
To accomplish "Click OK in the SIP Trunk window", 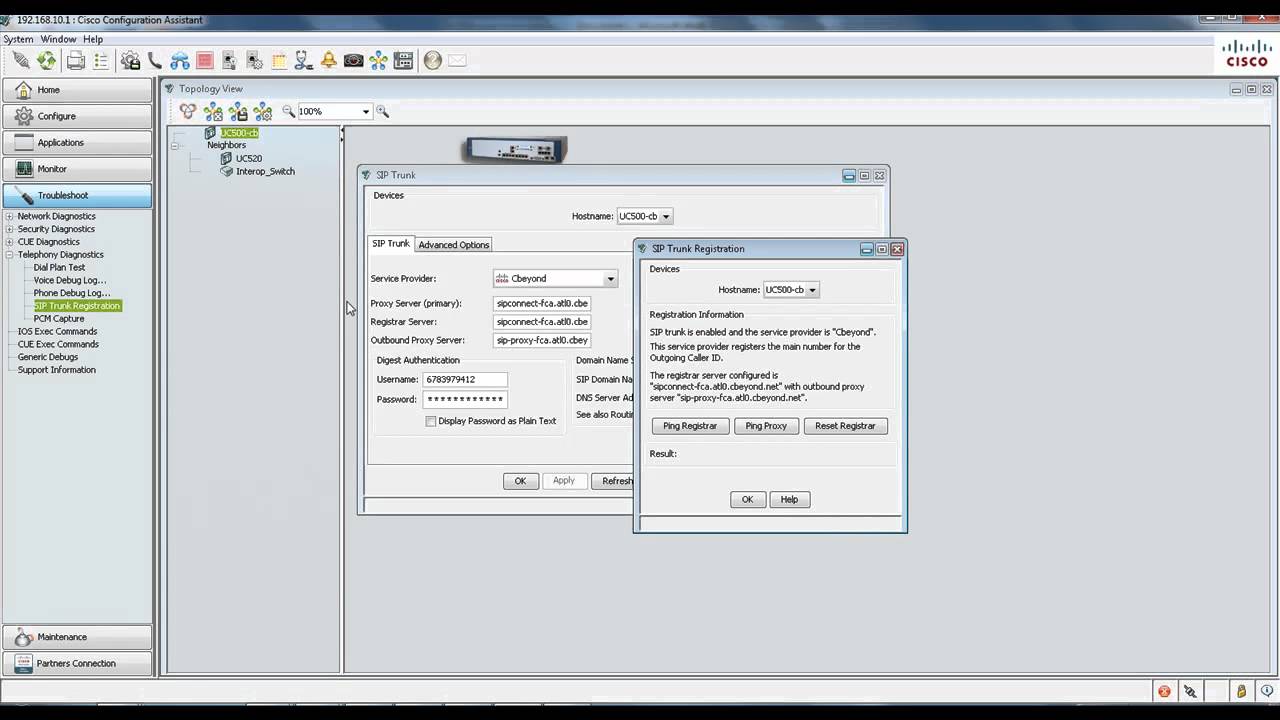I will click(x=520, y=481).
